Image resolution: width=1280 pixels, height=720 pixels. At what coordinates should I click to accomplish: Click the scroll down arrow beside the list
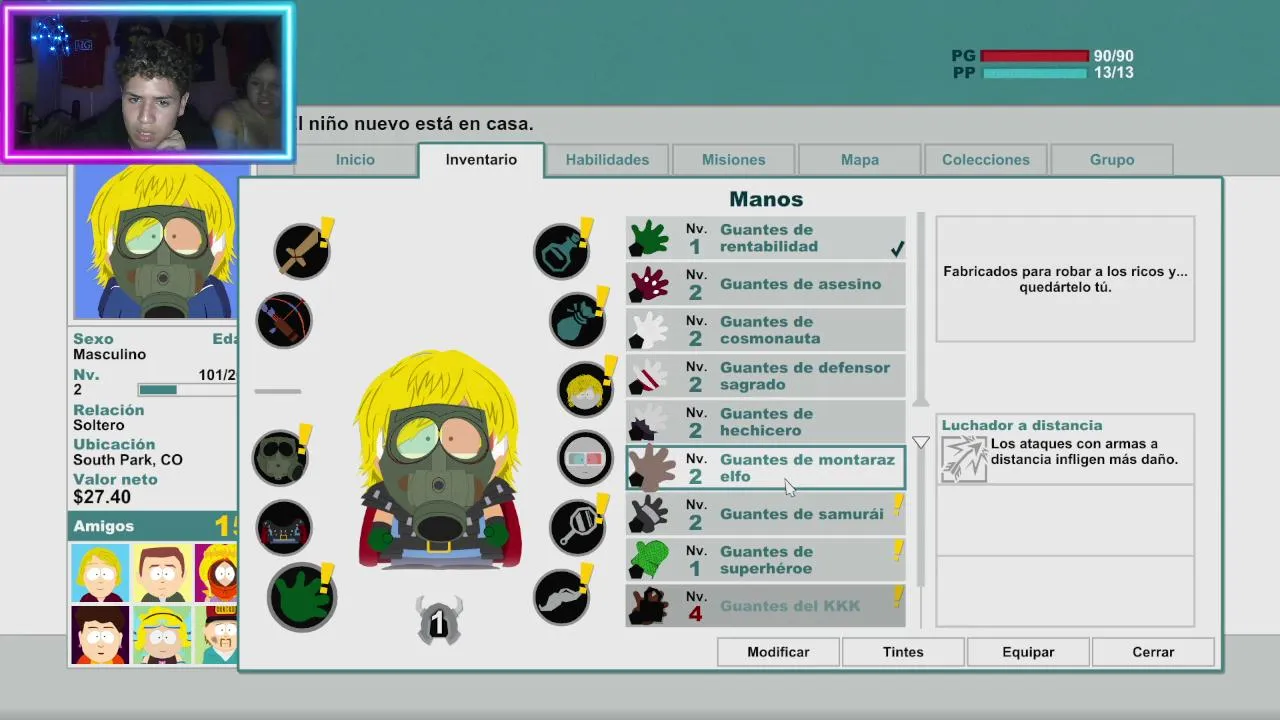point(921,442)
